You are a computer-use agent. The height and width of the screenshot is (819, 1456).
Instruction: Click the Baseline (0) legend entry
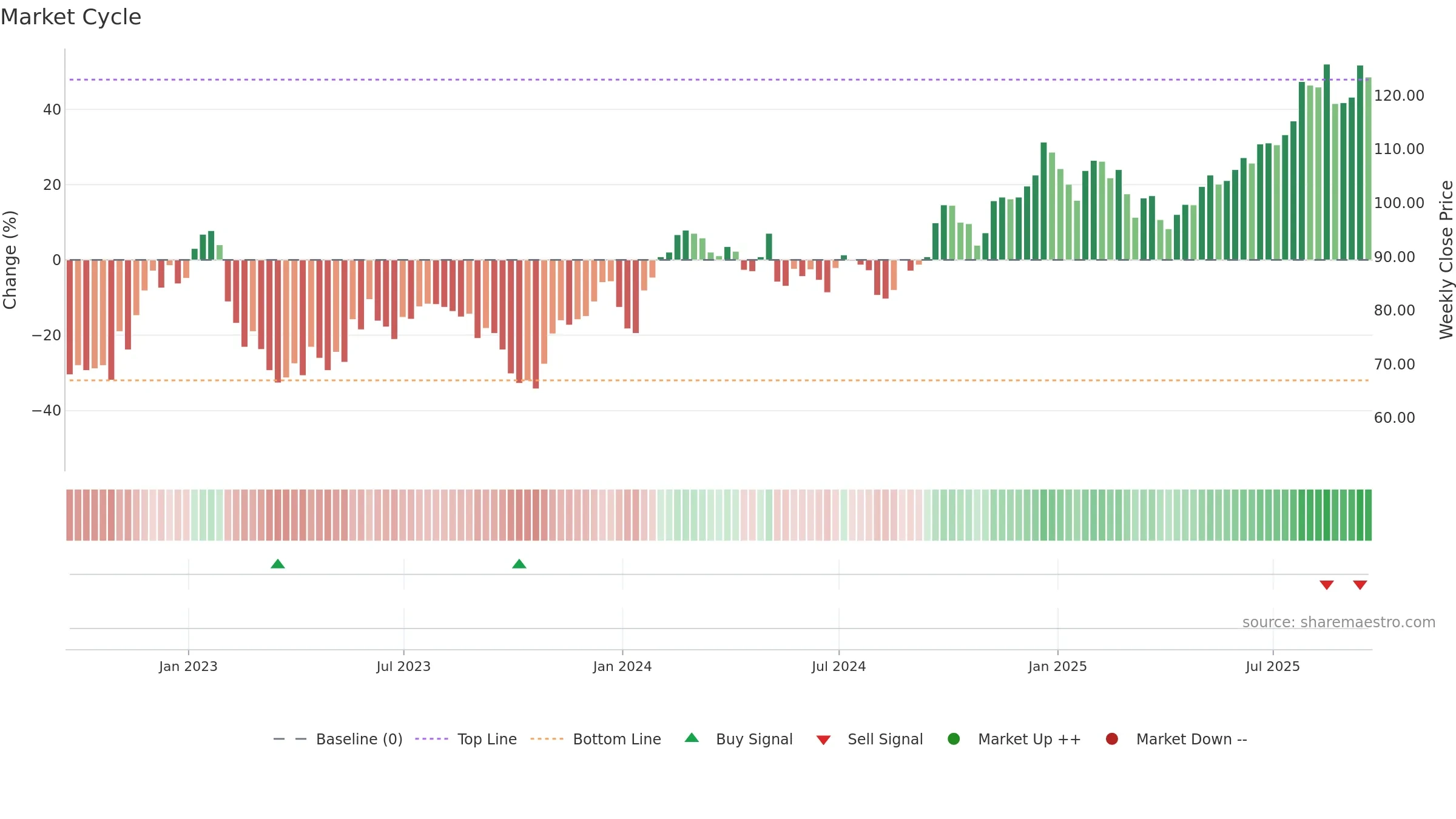[x=338, y=739]
